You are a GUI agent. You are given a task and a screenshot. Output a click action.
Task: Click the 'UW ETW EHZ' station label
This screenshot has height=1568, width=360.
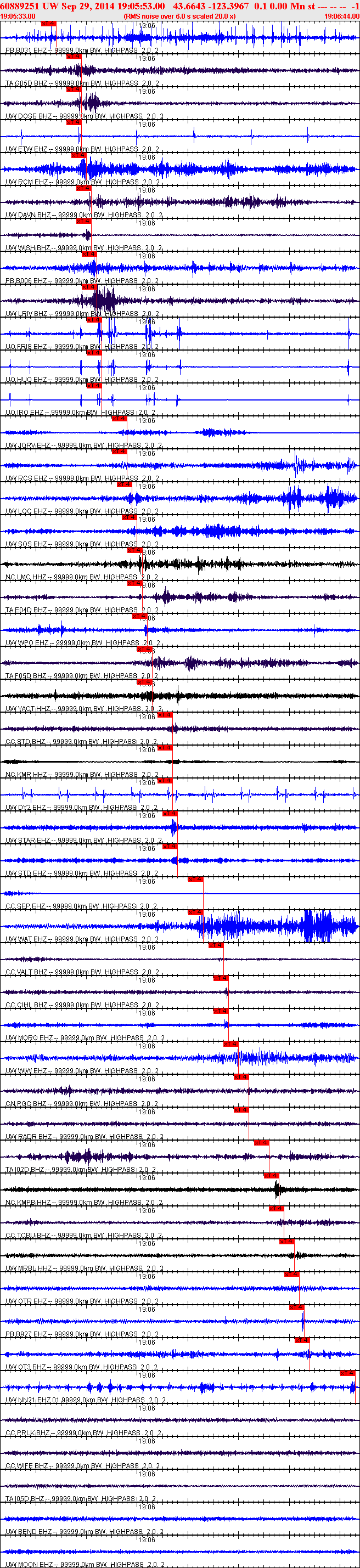tap(26, 149)
